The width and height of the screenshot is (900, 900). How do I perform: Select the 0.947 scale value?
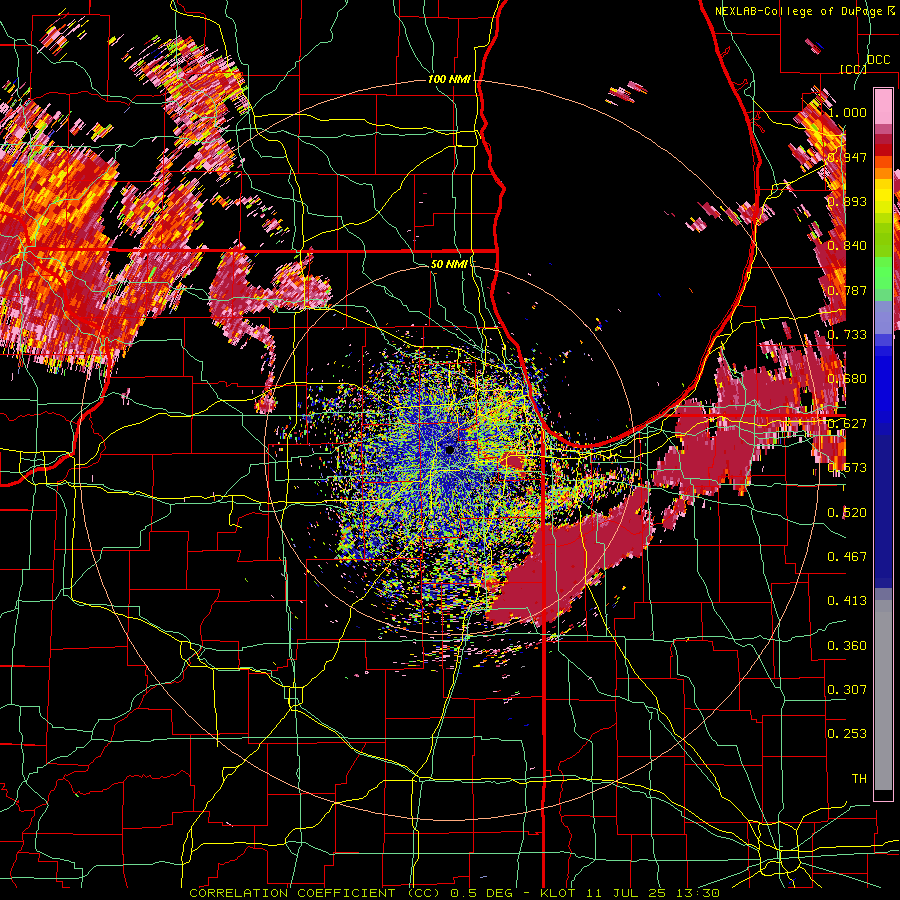pos(847,157)
